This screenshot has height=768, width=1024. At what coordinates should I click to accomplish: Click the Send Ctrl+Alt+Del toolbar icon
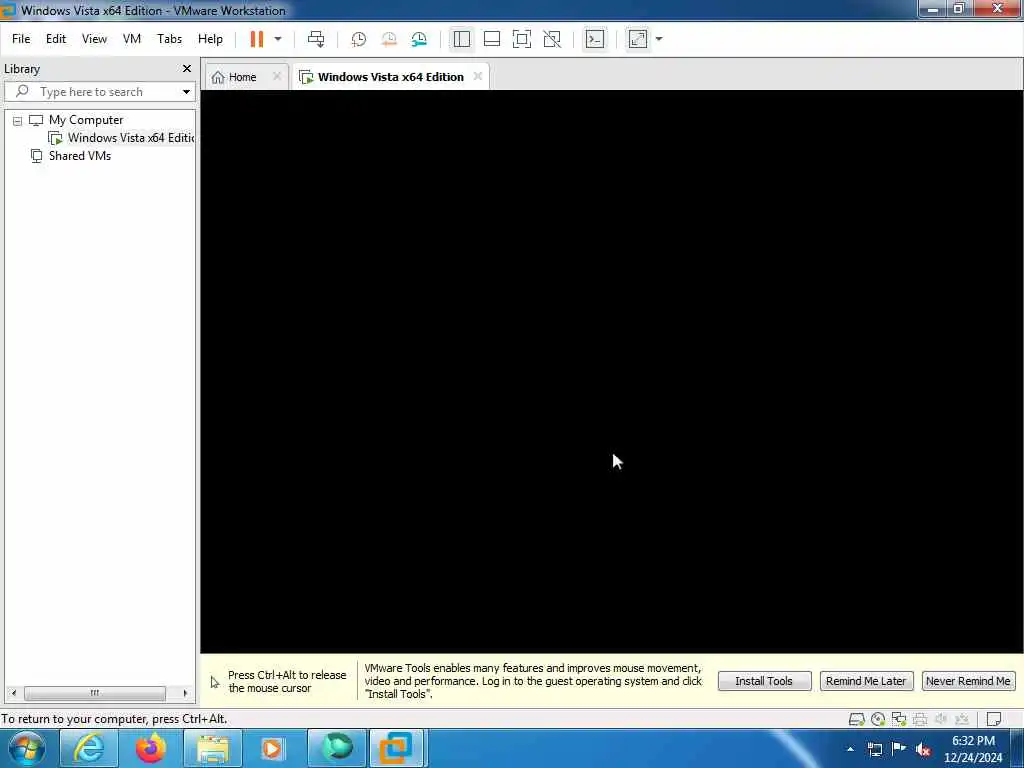pyautogui.click(x=316, y=39)
